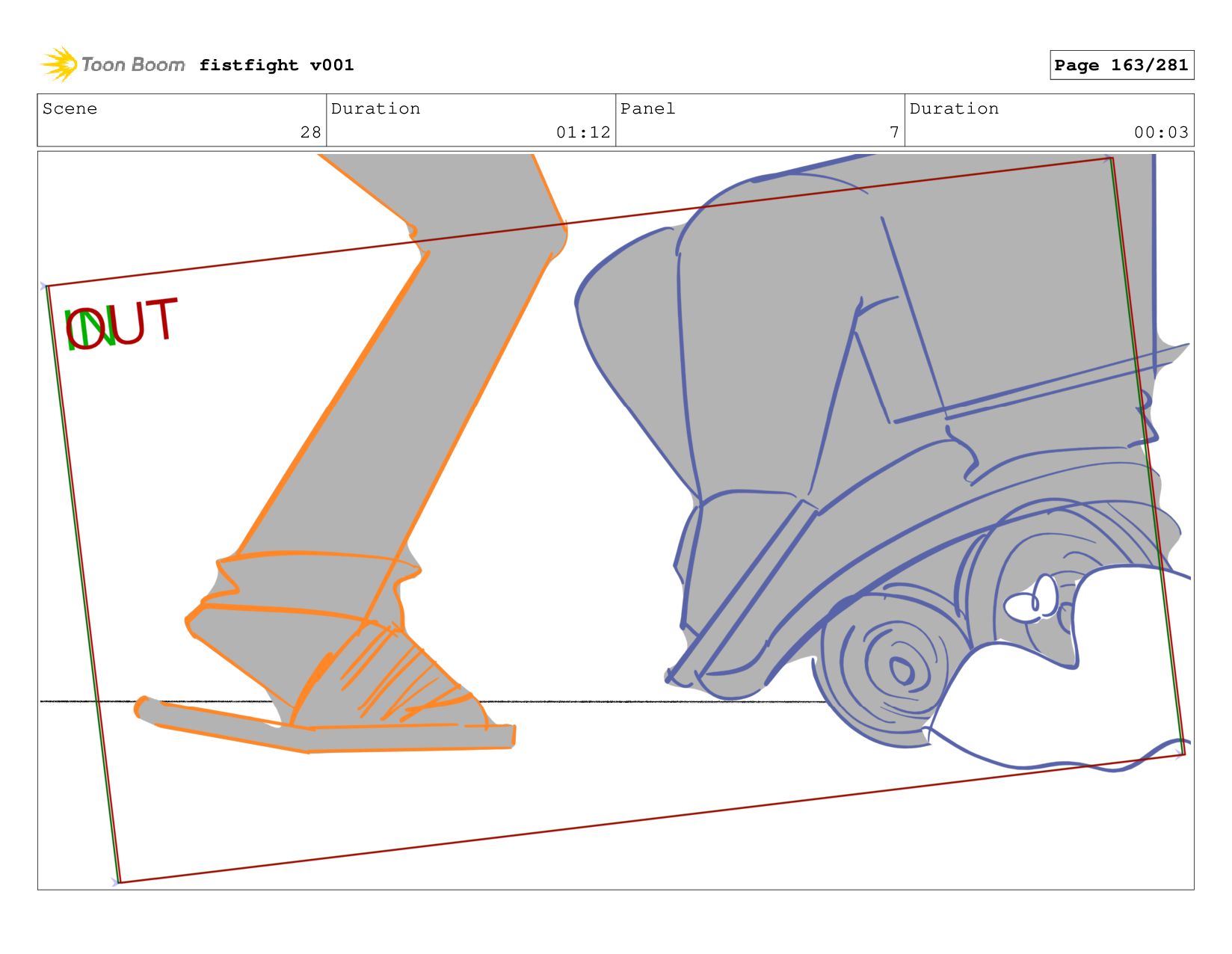This screenshot has height=954, width=1232.
Task: Click the 'Panel' header label
Action: click(647, 108)
